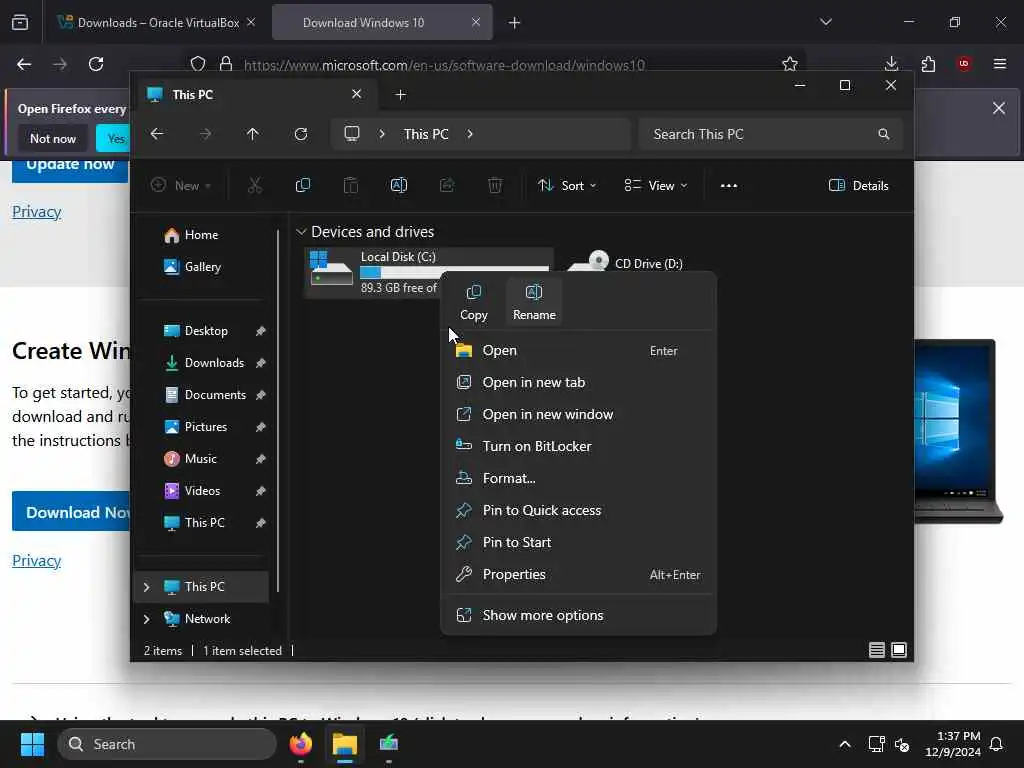Click the Explorer toolbar Copy icon
Screen dimensions: 1024x768
coord(303,186)
